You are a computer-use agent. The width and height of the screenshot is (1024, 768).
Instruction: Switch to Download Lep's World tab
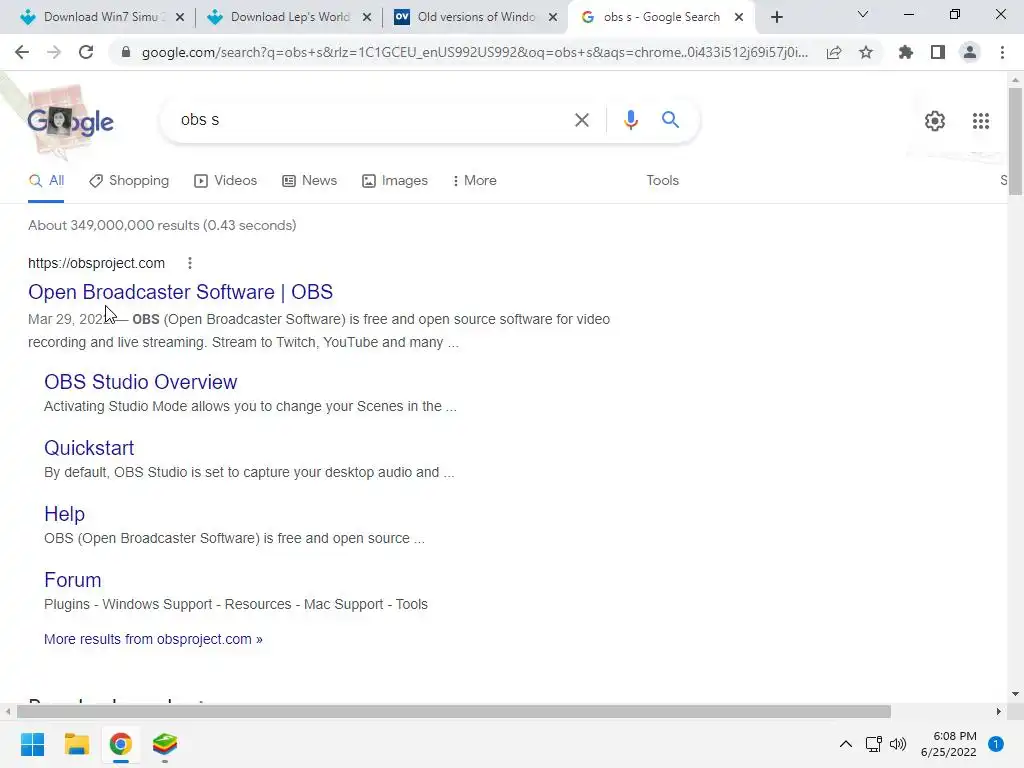pyautogui.click(x=289, y=17)
